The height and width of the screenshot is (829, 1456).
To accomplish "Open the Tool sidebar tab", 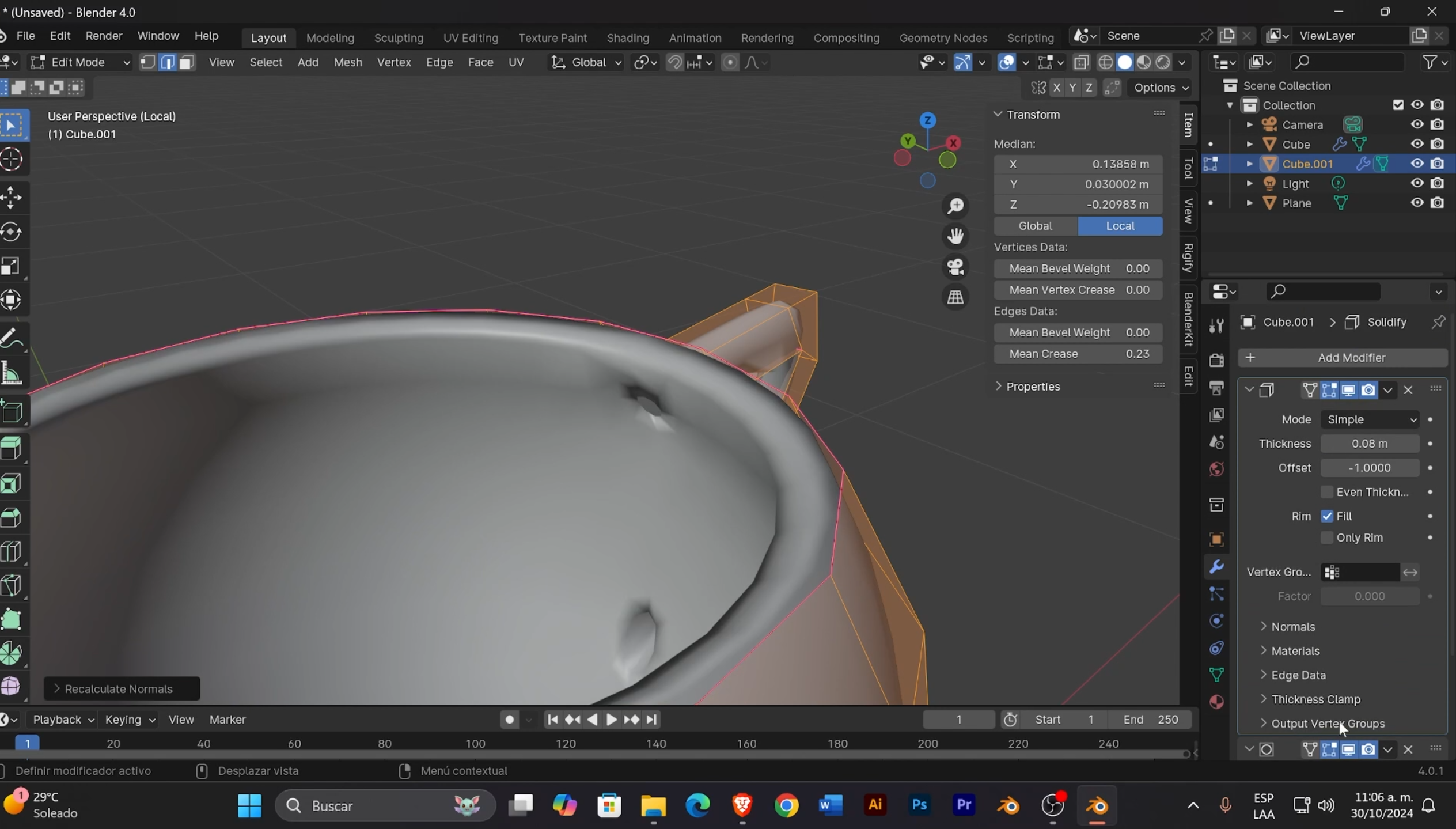I will [1188, 168].
